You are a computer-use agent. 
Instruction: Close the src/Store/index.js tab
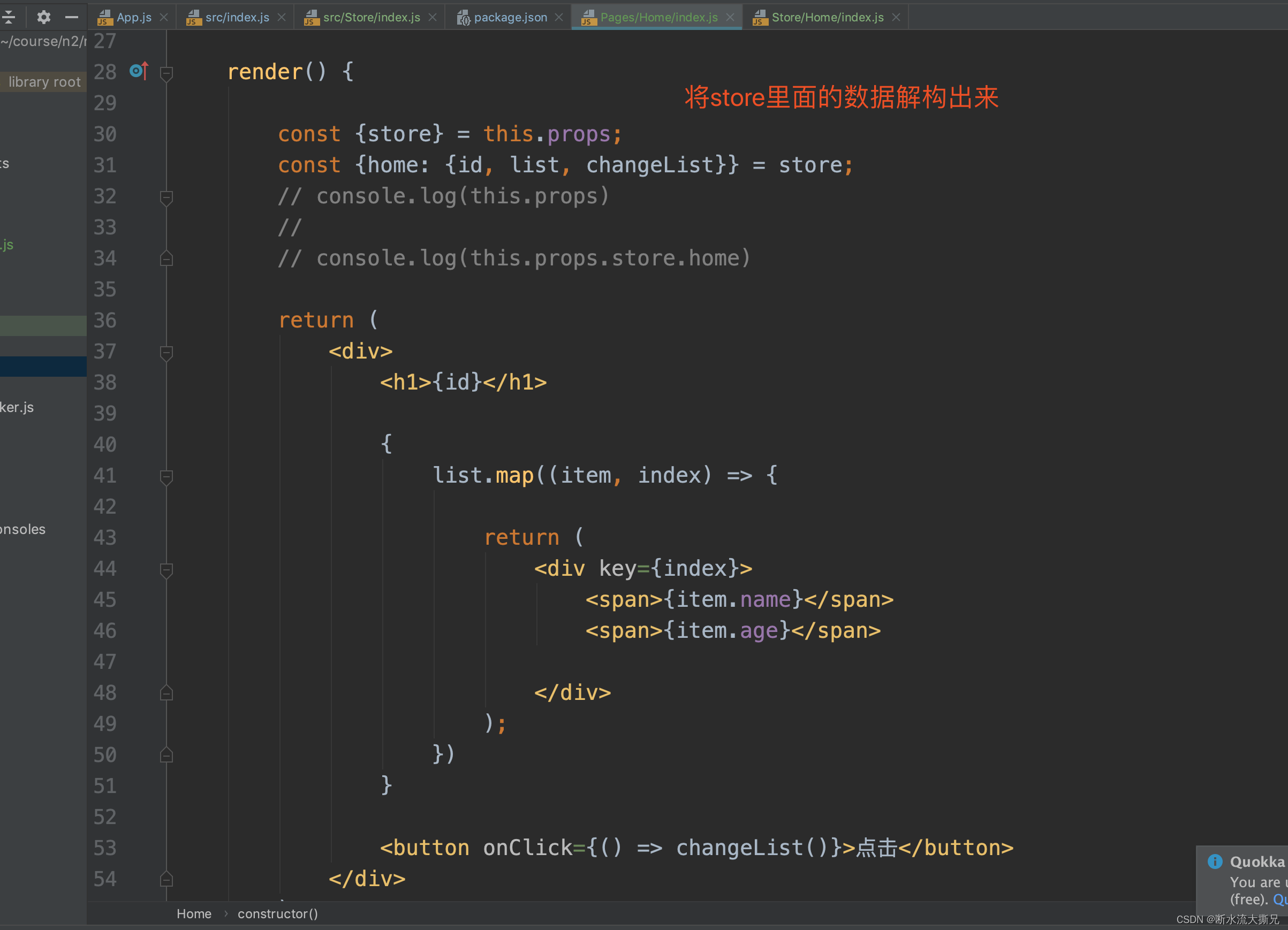tap(433, 17)
